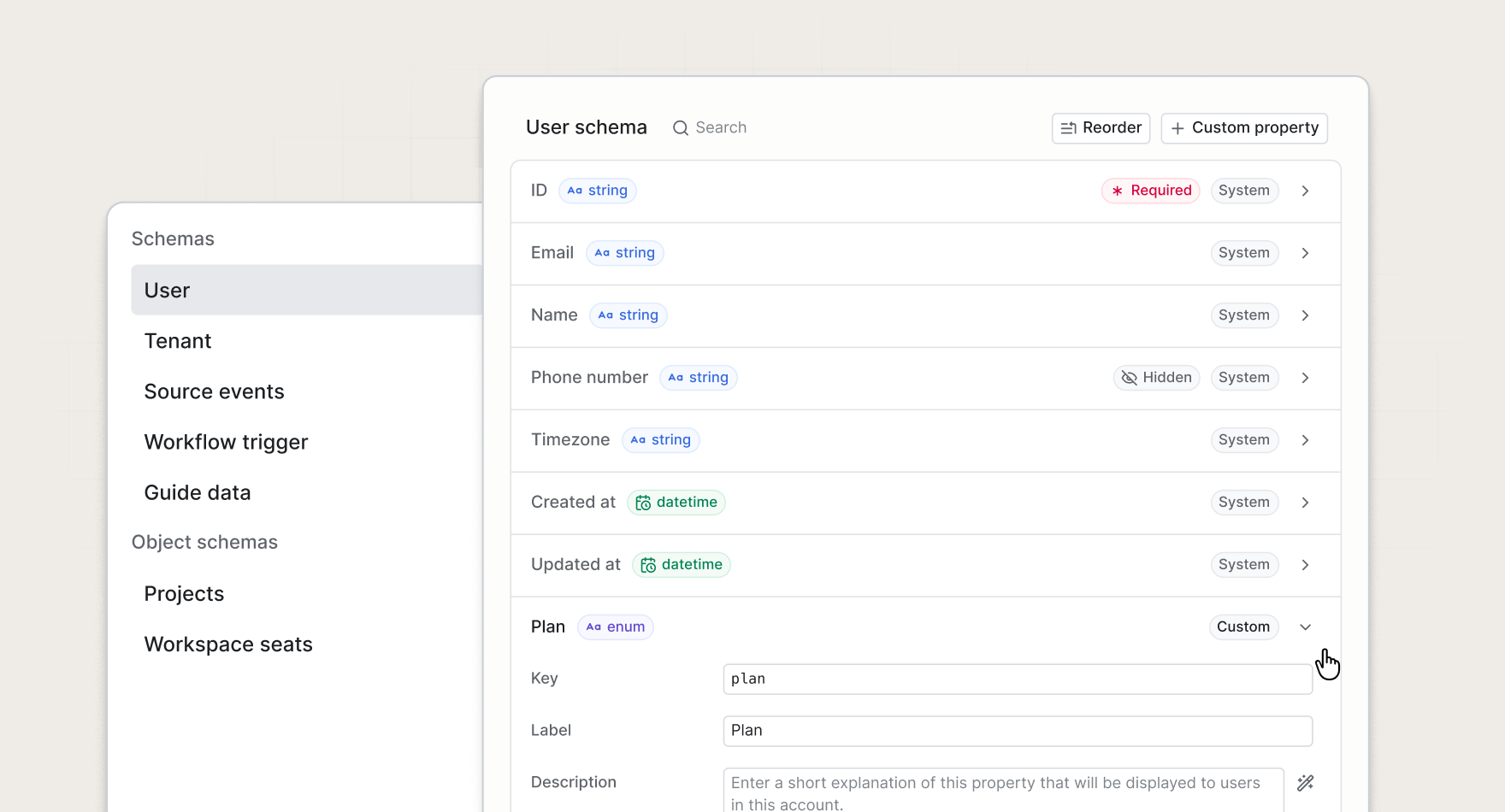1505x812 pixels.
Task: Expand the Timezone row chevron
Action: (x=1306, y=440)
